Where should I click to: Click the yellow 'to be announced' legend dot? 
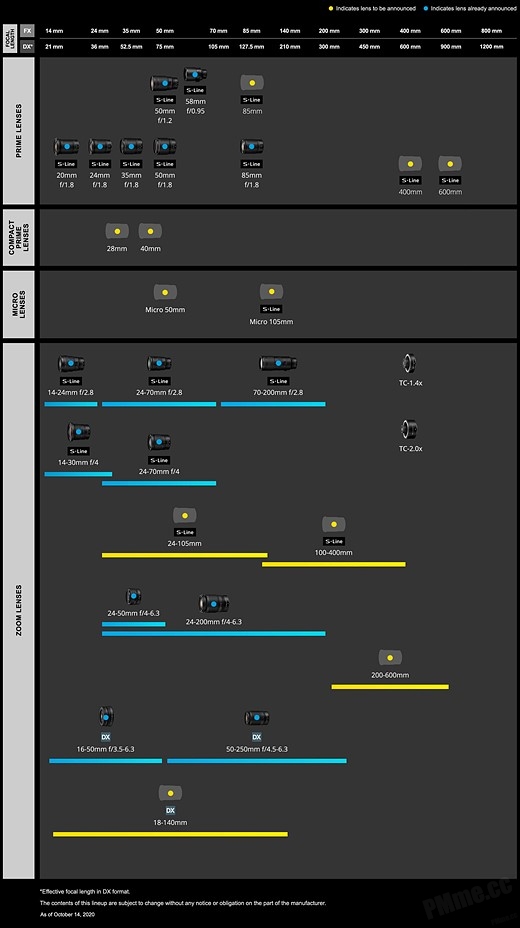coord(331,8)
